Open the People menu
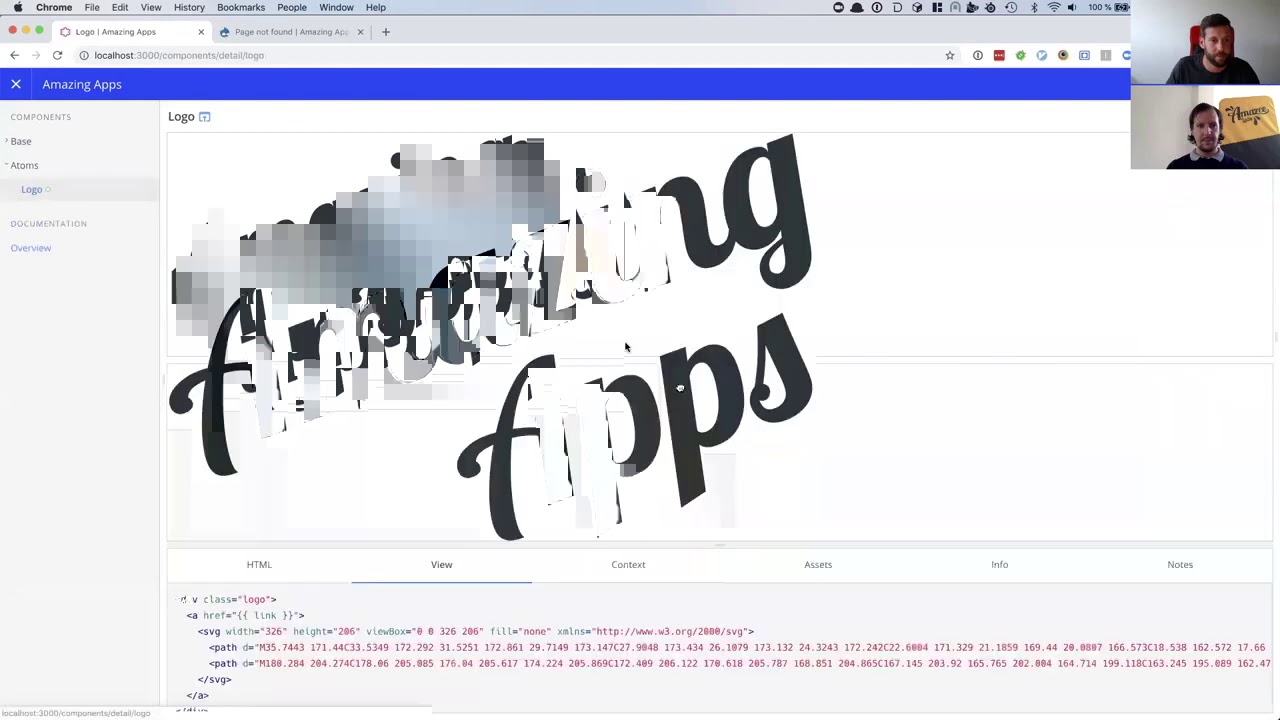This screenshot has height=720, width=1280. [x=292, y=7]
